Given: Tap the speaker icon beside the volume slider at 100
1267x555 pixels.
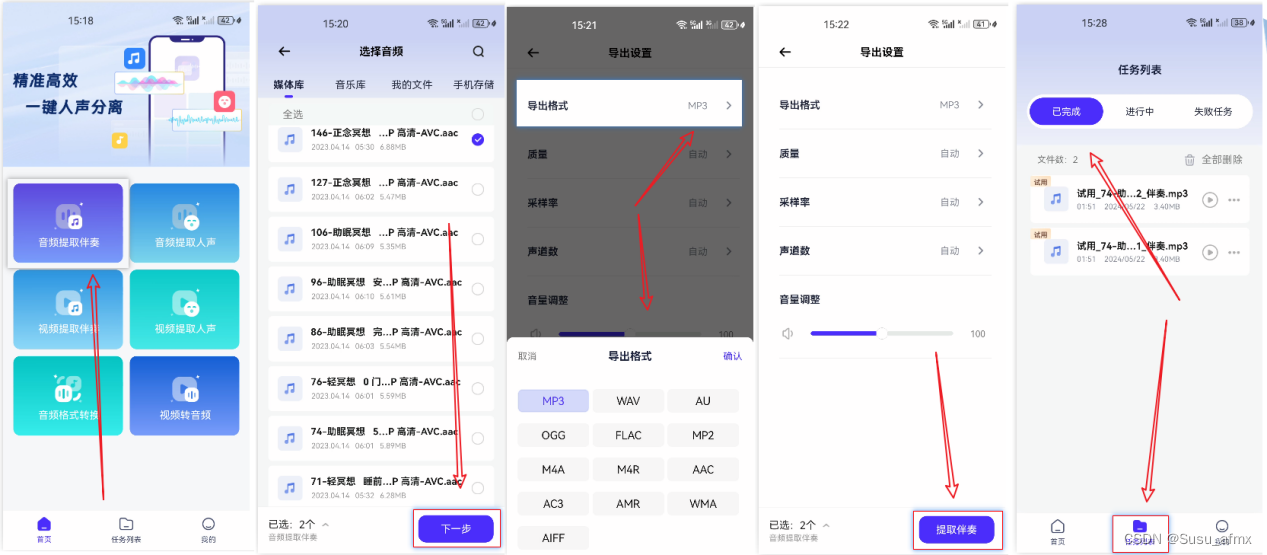Looking at the screenshot, I should click(788, 334).
